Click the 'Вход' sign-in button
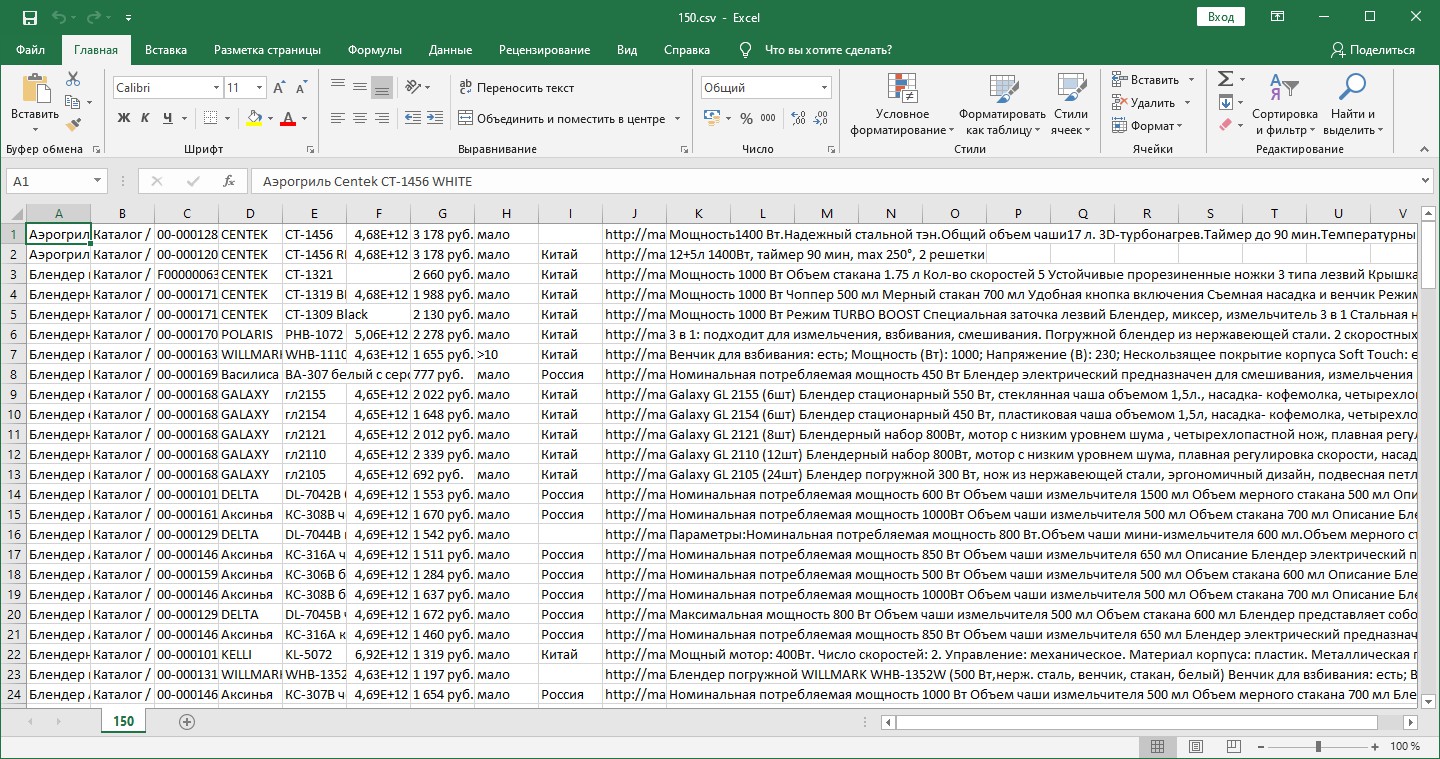 tap(1220, 17)
